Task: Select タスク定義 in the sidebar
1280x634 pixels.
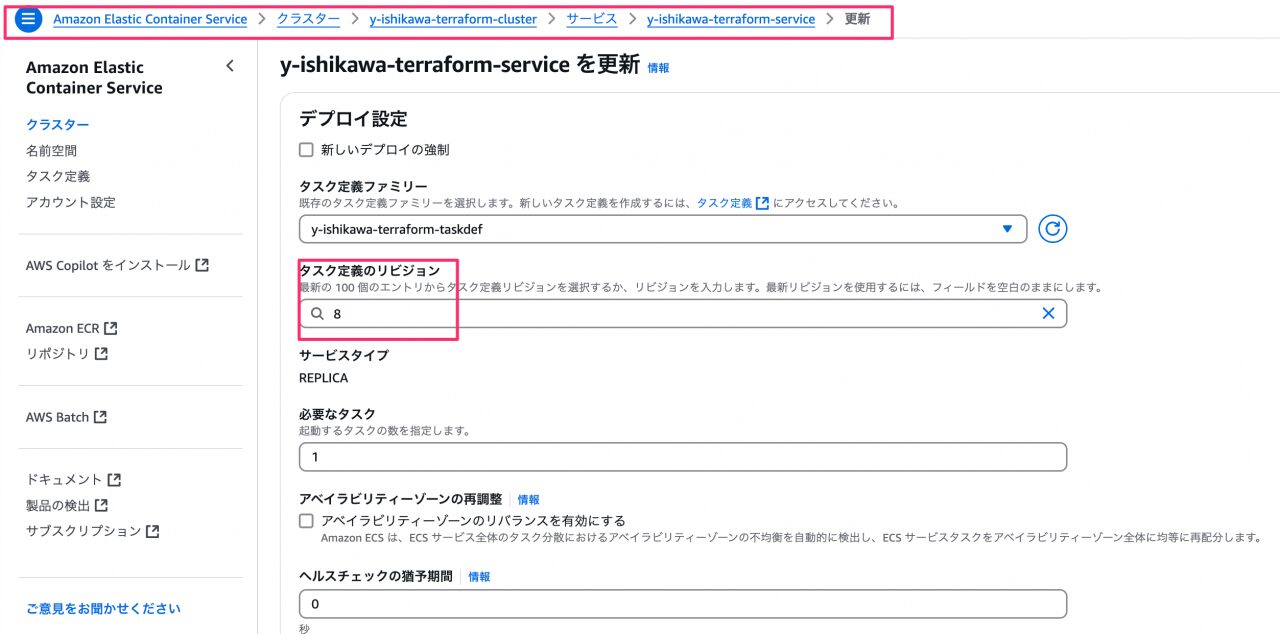Action: click(x=58, y=177)
